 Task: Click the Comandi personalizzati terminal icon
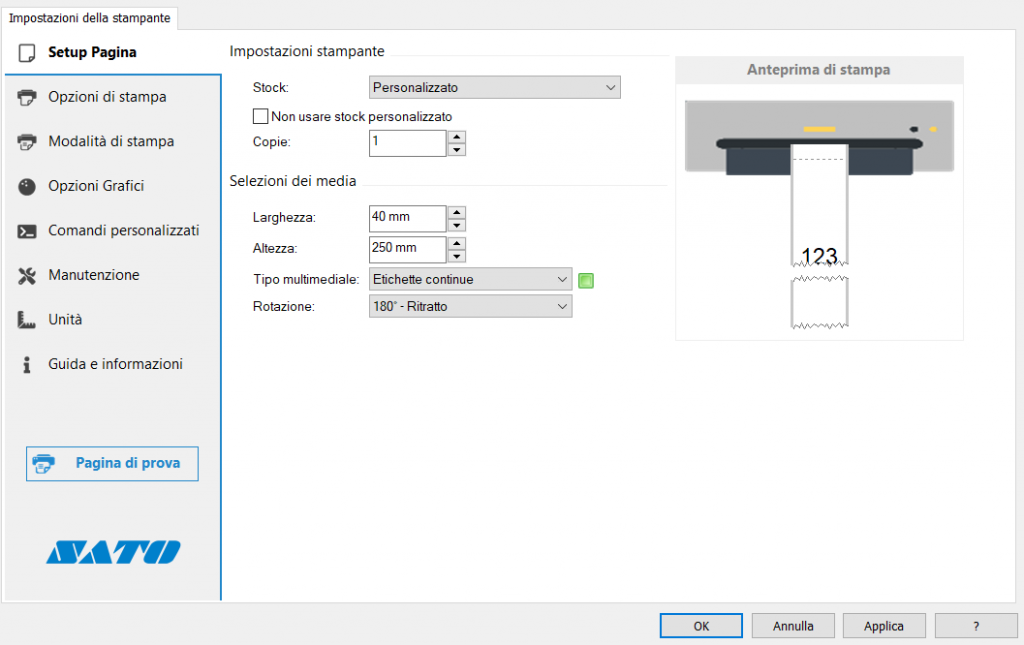click(x=27, y=231)
